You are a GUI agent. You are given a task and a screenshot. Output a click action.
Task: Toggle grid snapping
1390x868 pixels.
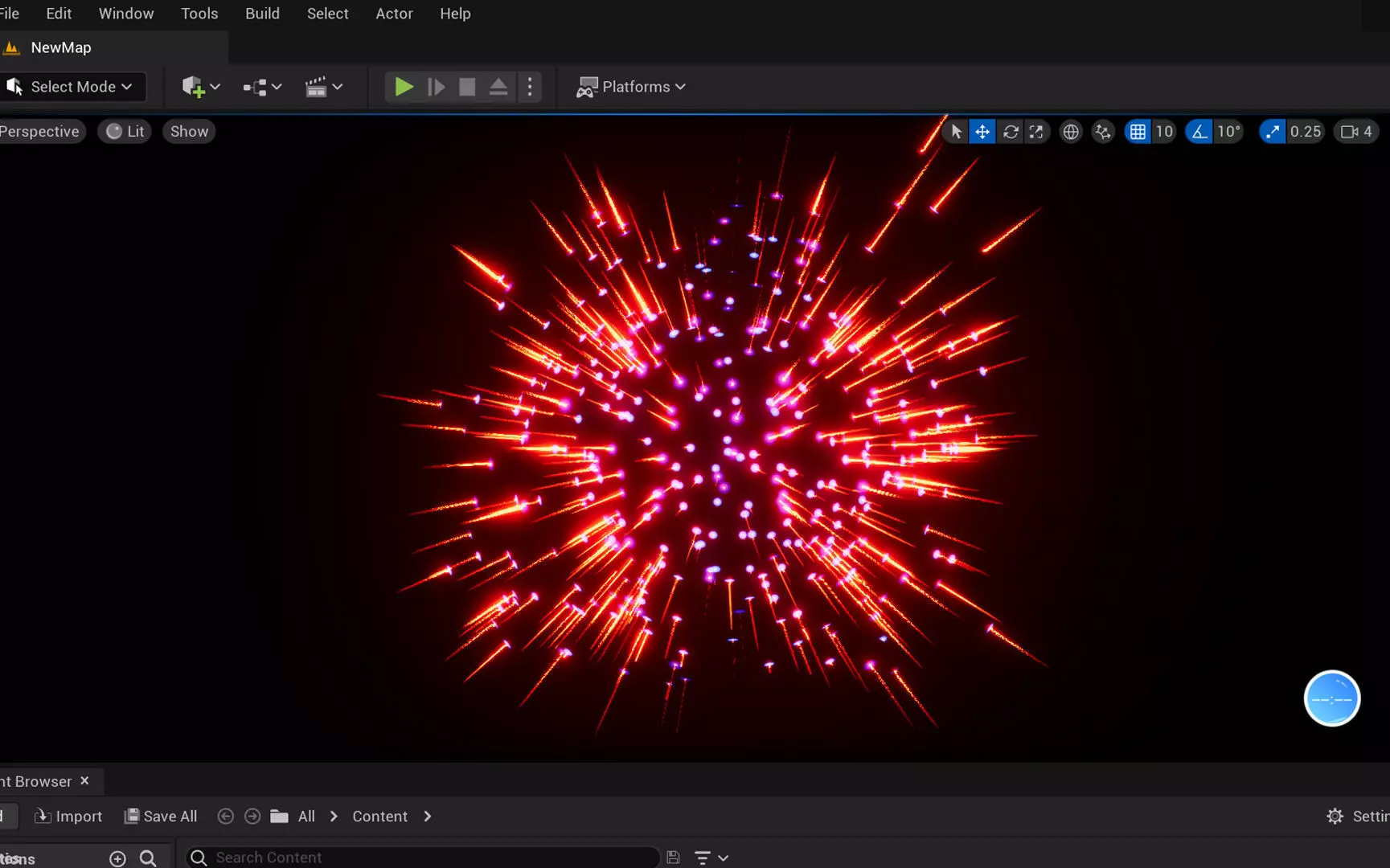coord(1138,132)
